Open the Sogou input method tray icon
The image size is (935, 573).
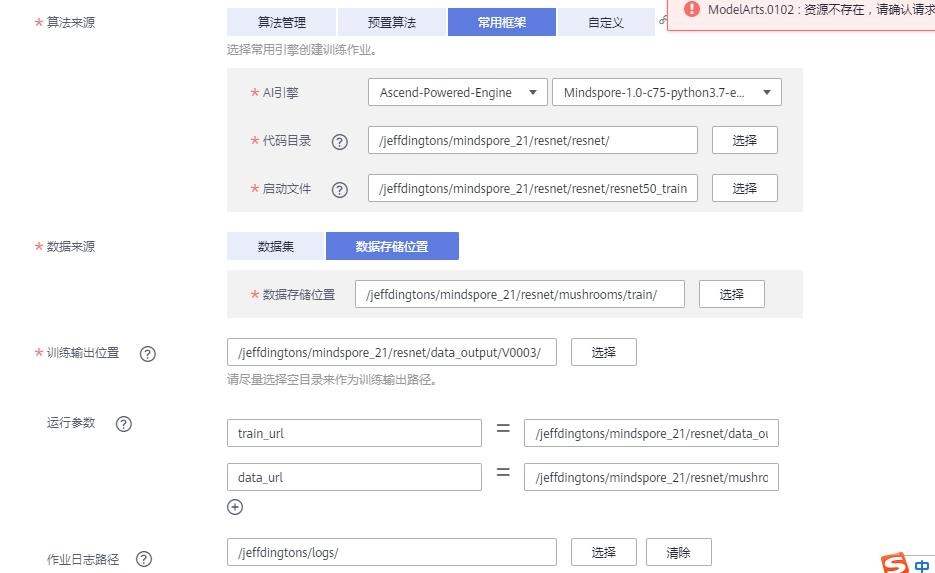(894, 563)
